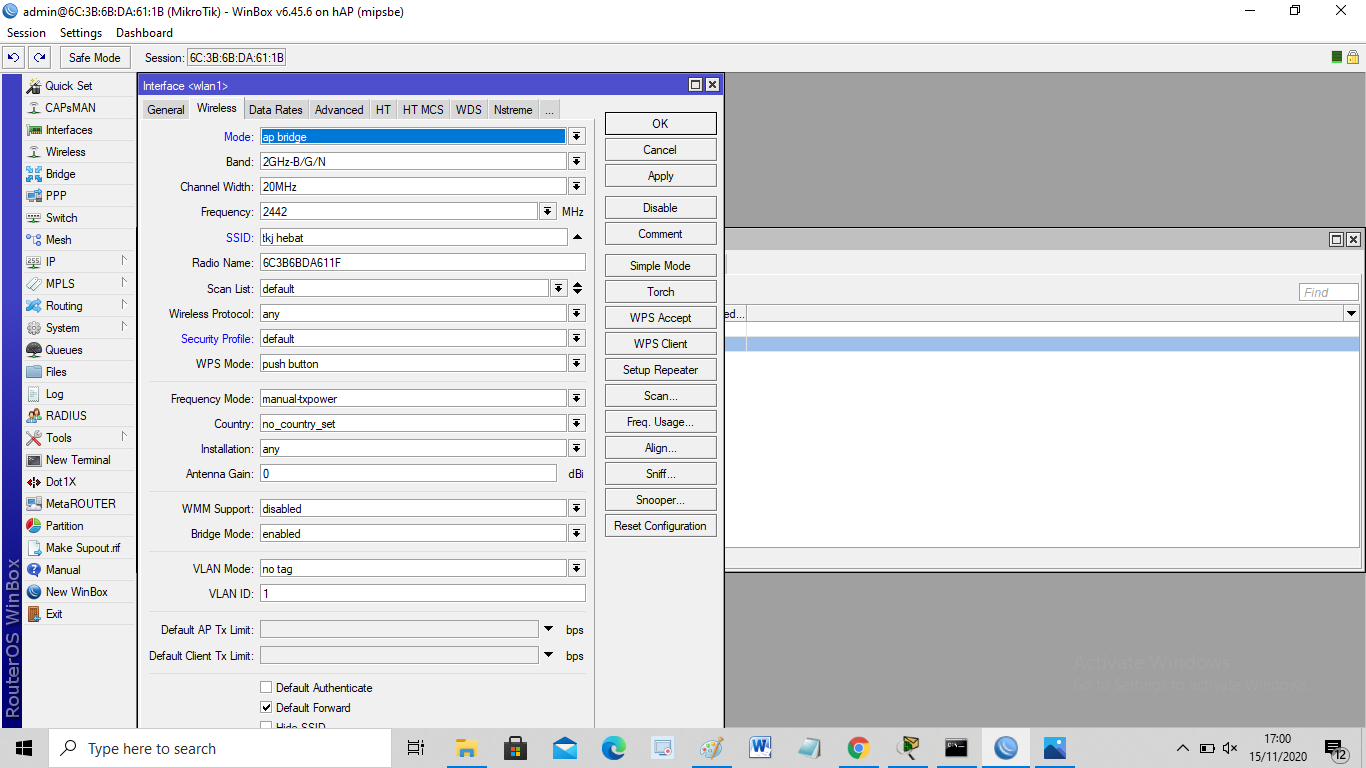Image resolution: width=1366 pixels, height=768 pixels.
Task: Expand Default AP Tx Limit field
Action: (x=548, y=630)
